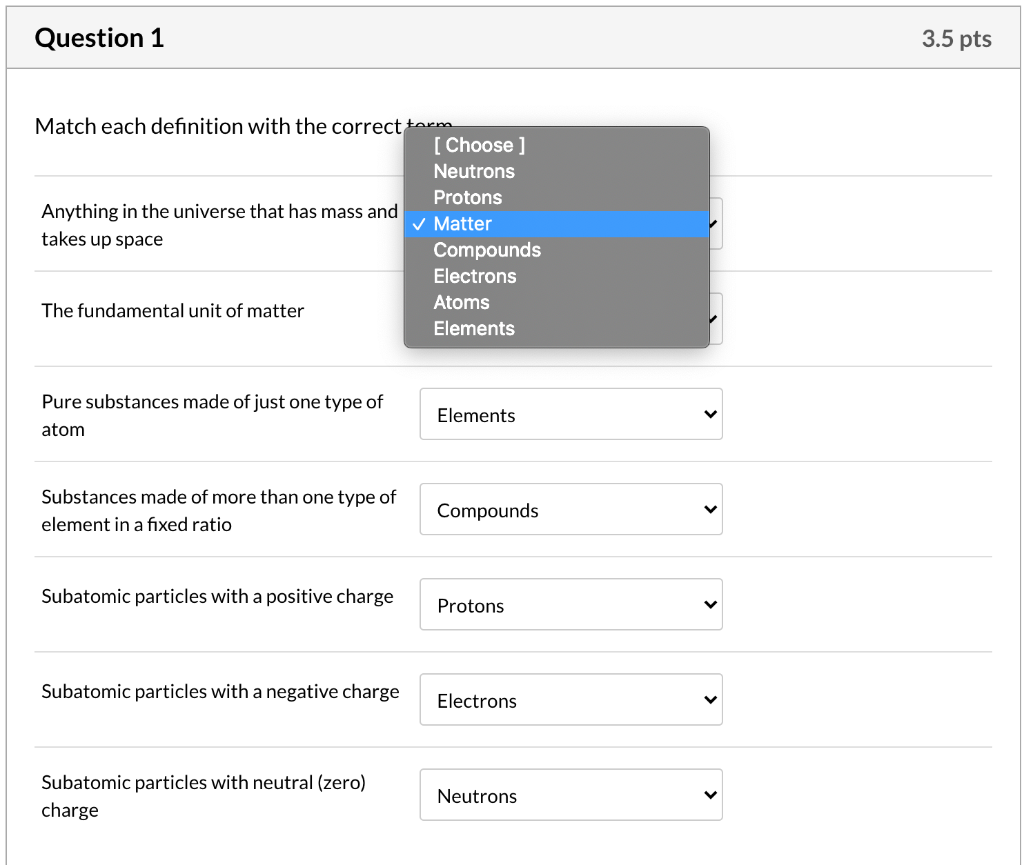
Task: Open the positive charge answer dropdown
Action: tap(570, 605)
